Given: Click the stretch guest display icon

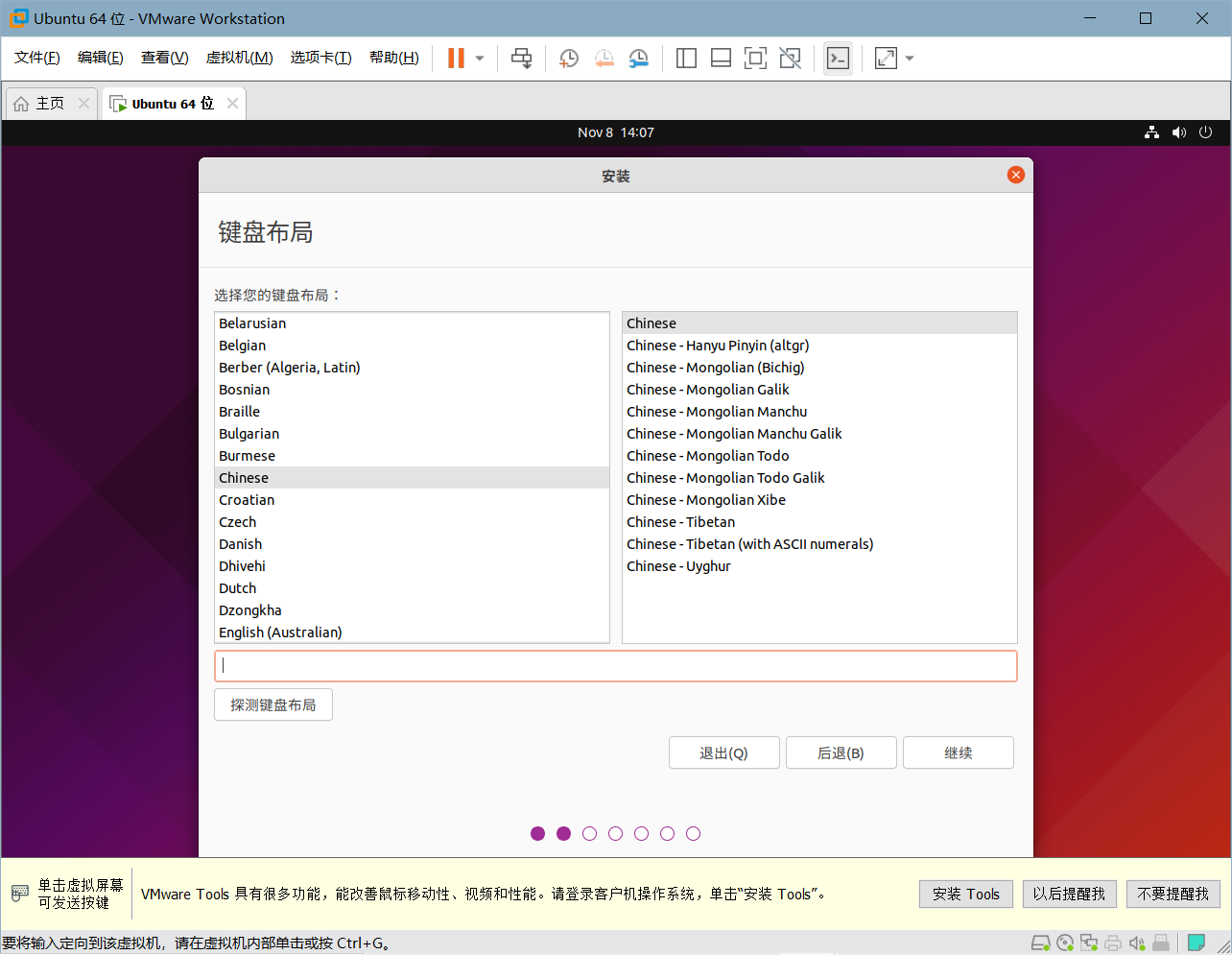Looking at the screenshot, I should pyautogui.click(x=886, y=59).
